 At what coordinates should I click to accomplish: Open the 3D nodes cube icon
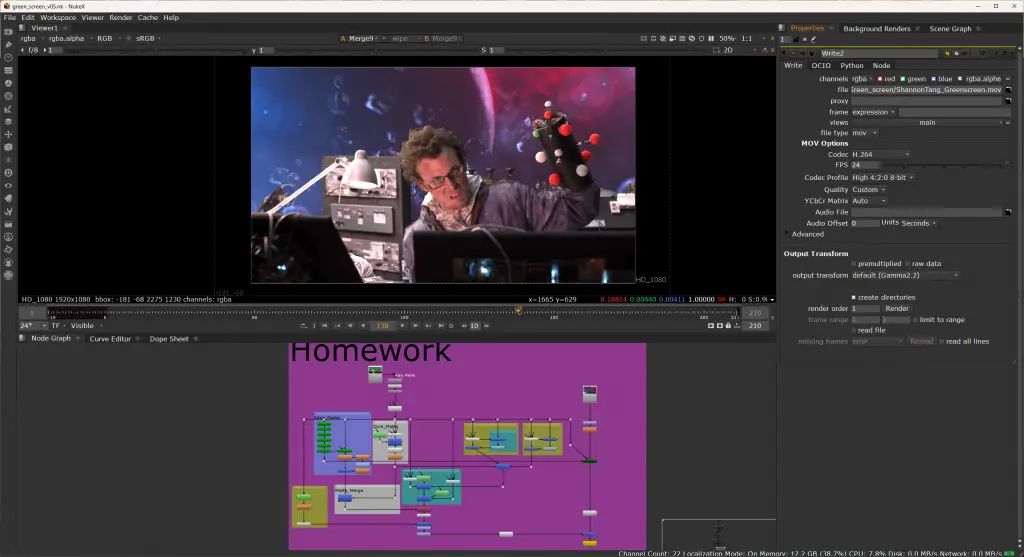8,147
